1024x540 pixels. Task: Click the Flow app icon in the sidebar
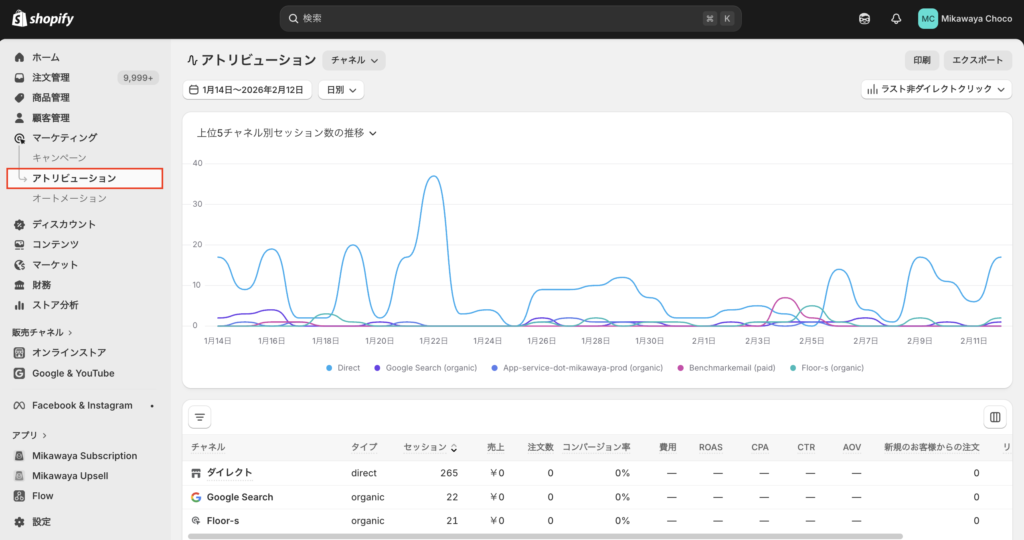(20, 496)
